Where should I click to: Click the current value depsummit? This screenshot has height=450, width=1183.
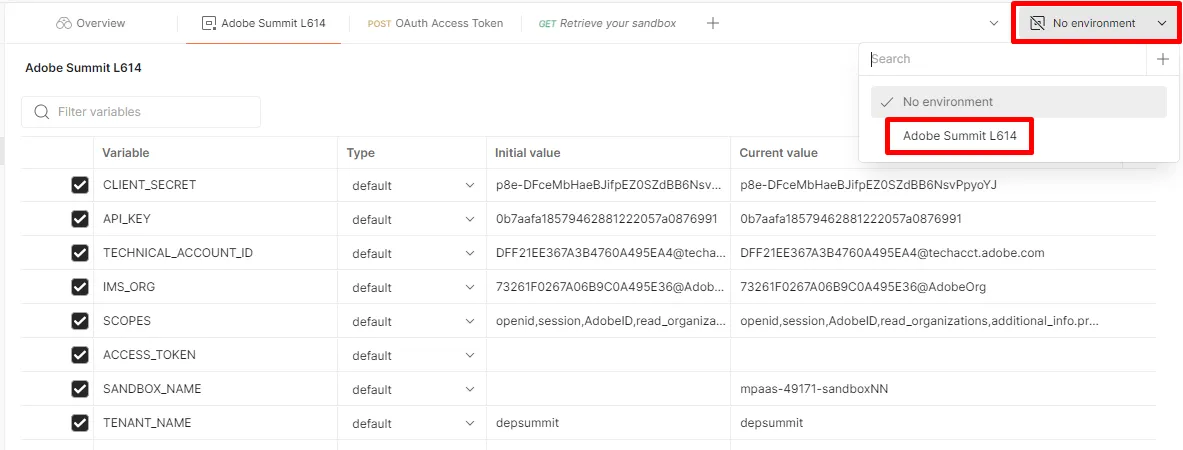[772, 423]
